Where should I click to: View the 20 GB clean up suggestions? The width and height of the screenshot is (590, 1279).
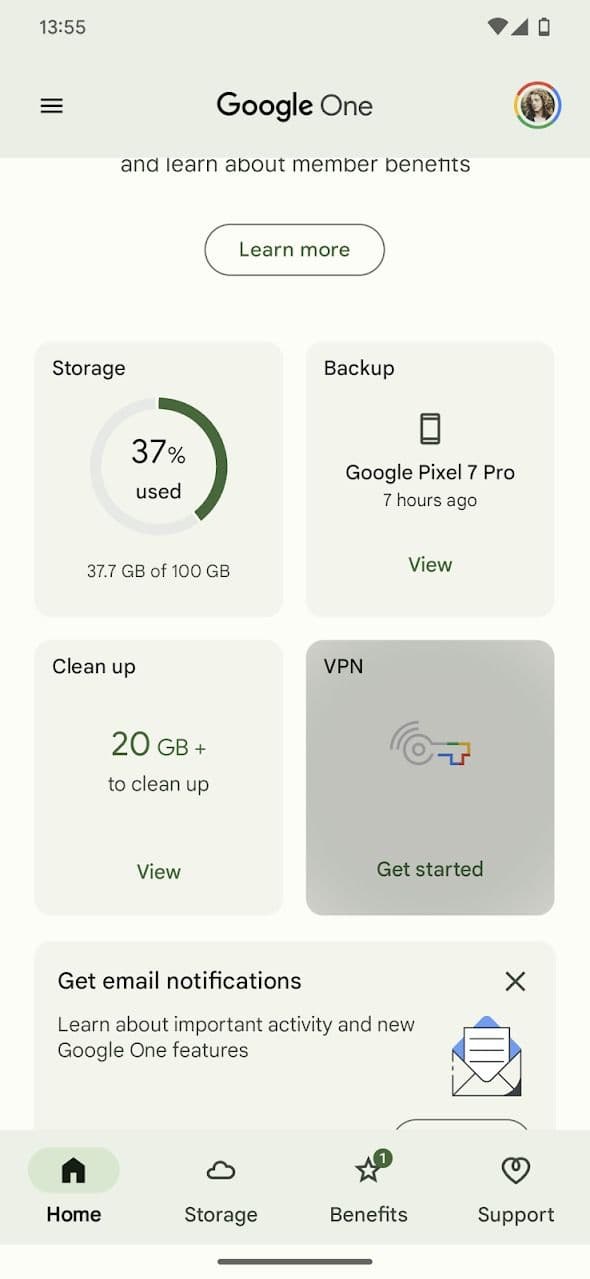click(158, 871)
